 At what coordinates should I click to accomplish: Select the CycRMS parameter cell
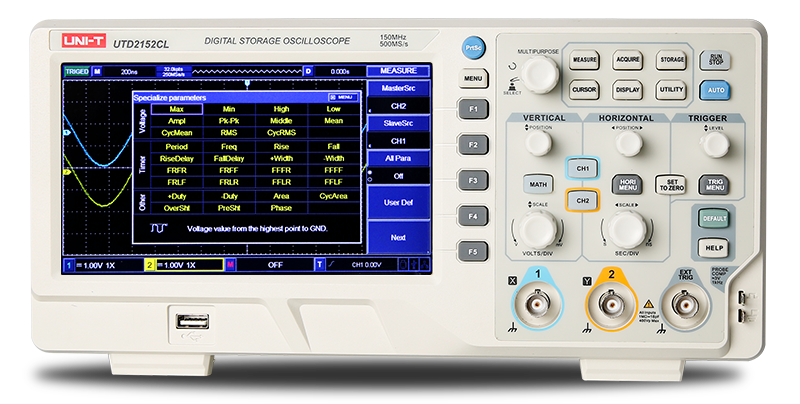tap(281, 133)
